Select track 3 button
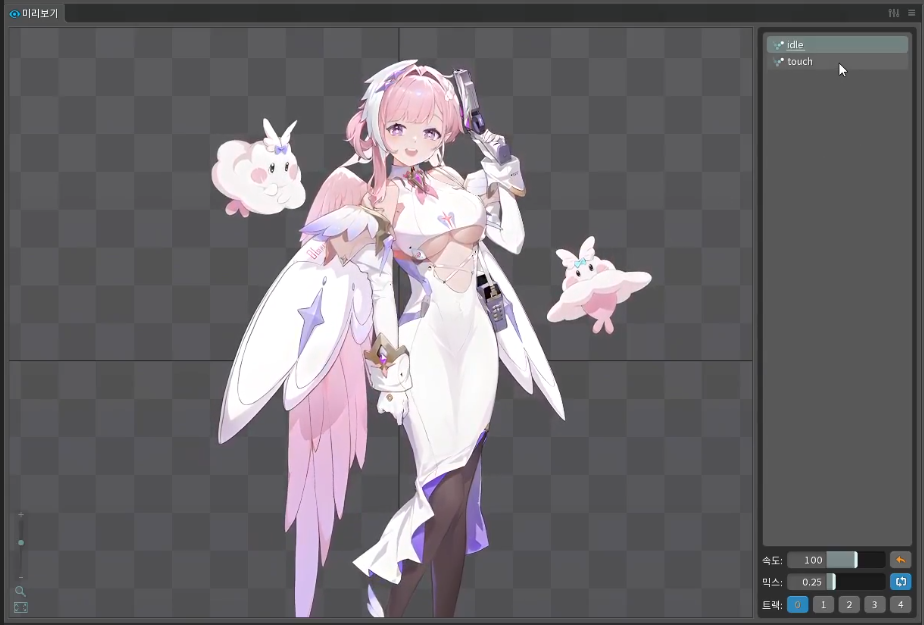The width and height of the screenshot is (924, 625). tap(874, 604)
